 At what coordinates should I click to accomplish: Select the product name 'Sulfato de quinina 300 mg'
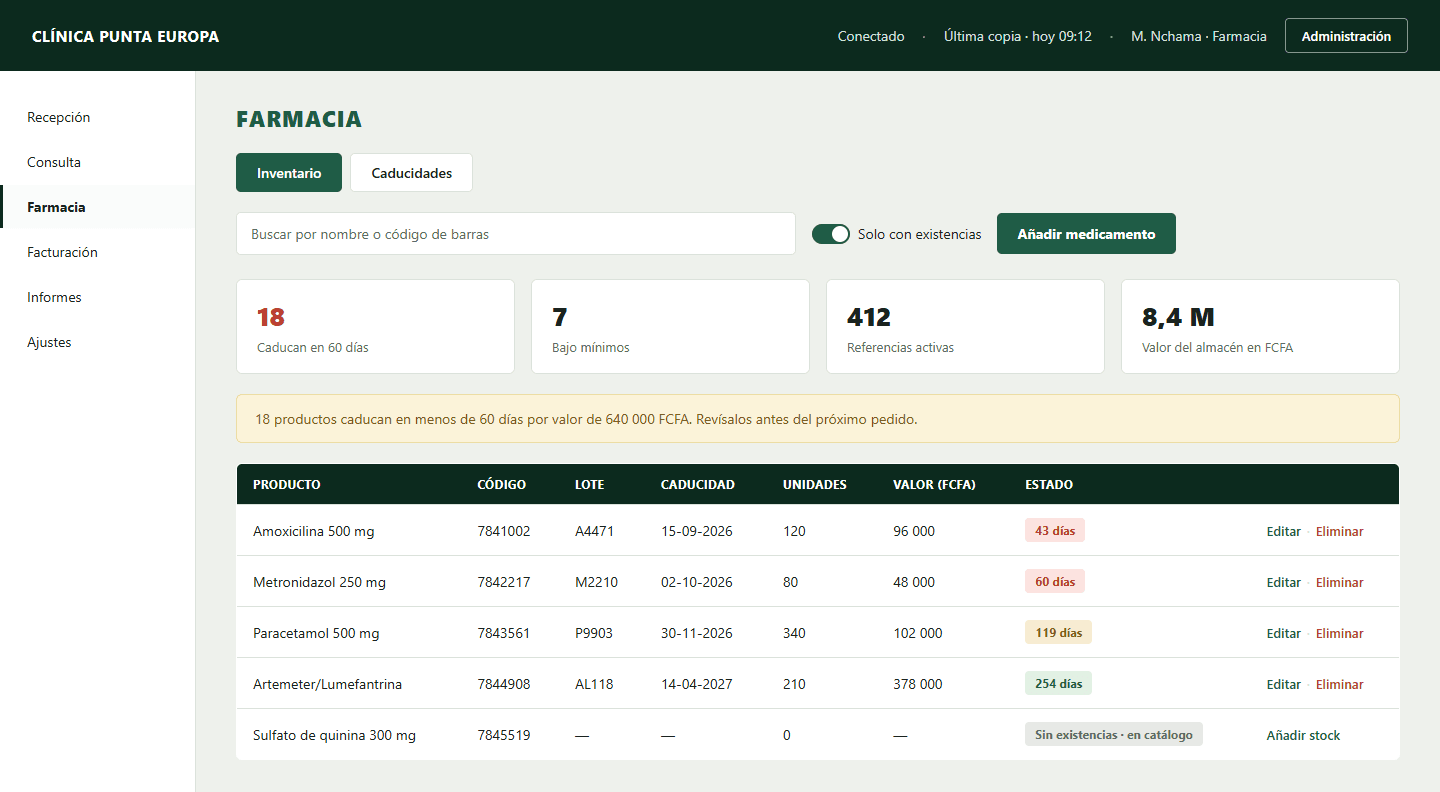(334, 735)
